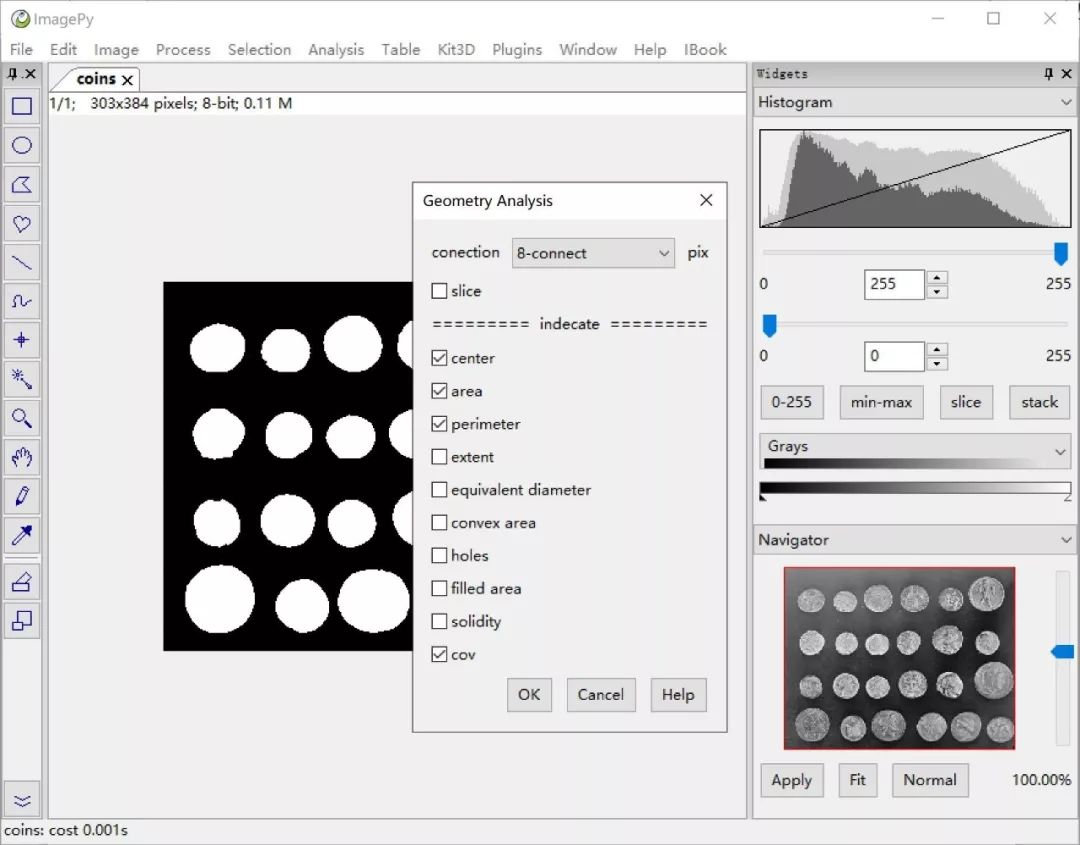Screen dimensions: 1080x845
Task: Open the Kit3D menu
Action: click(456, 49)
